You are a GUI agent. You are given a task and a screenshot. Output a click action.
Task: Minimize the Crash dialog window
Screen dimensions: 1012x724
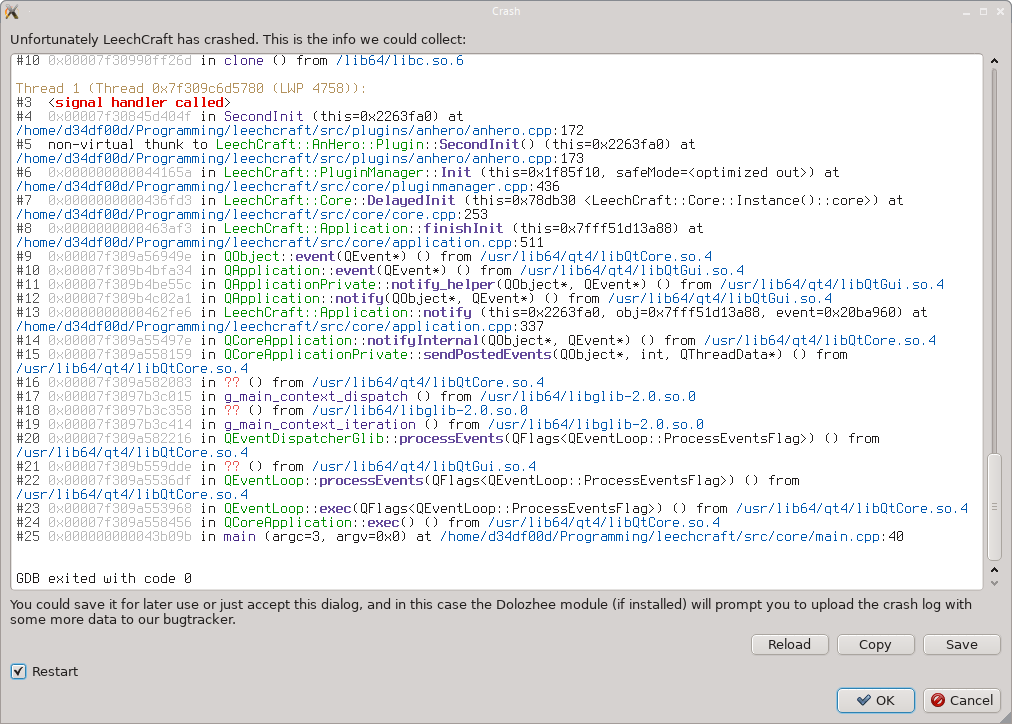point(966,12)
